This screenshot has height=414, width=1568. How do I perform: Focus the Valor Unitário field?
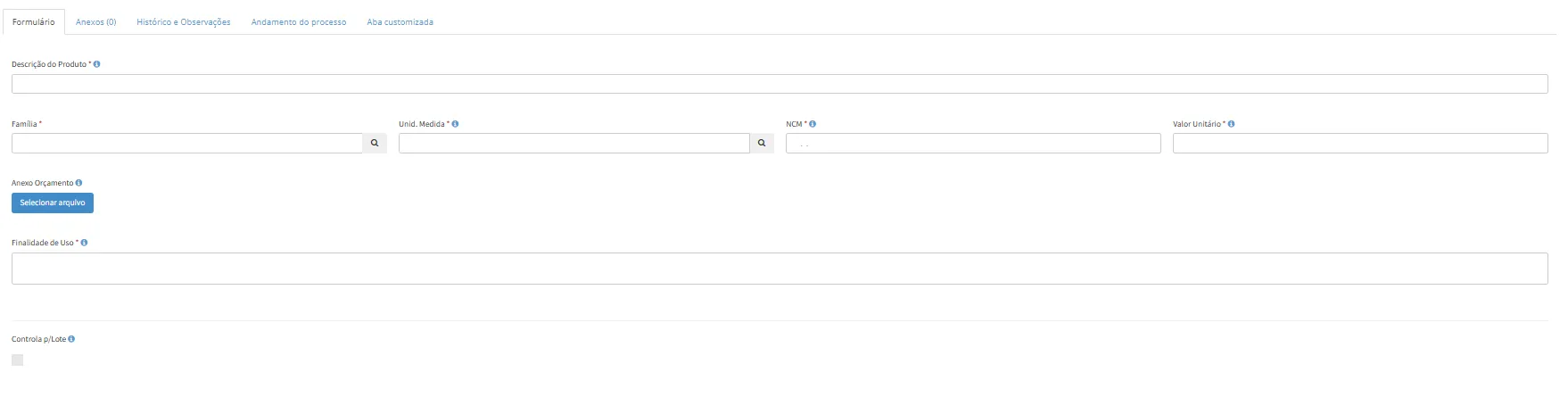pyautogui.click(x=1359, y=143)
